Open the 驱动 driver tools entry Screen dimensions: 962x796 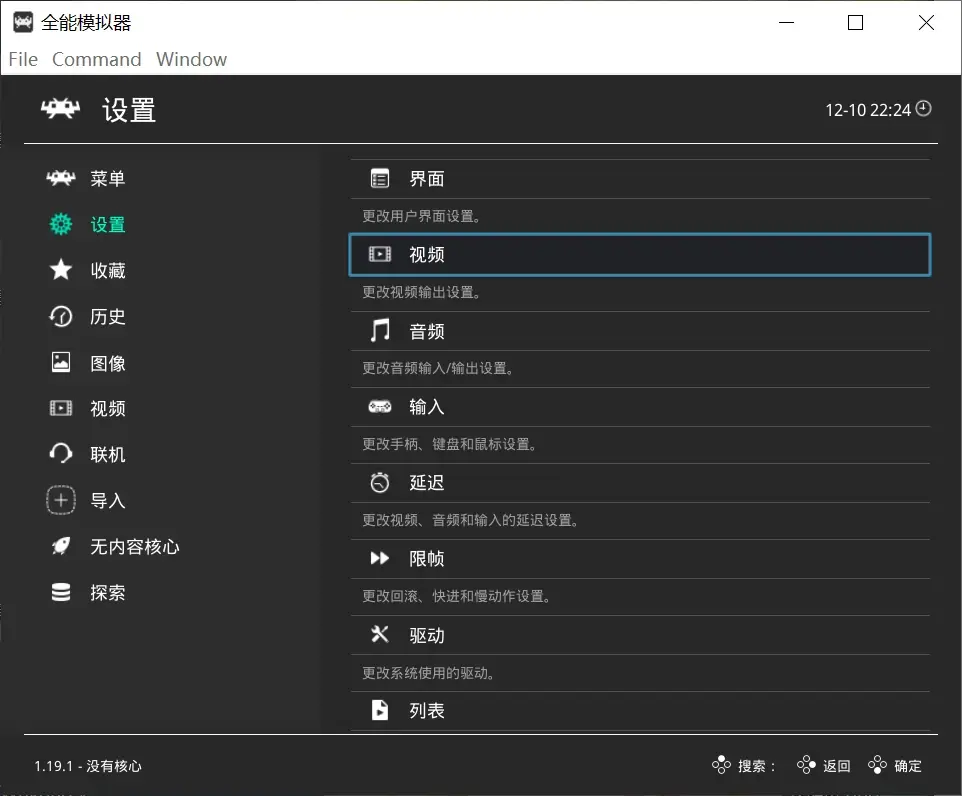point(640,635)
